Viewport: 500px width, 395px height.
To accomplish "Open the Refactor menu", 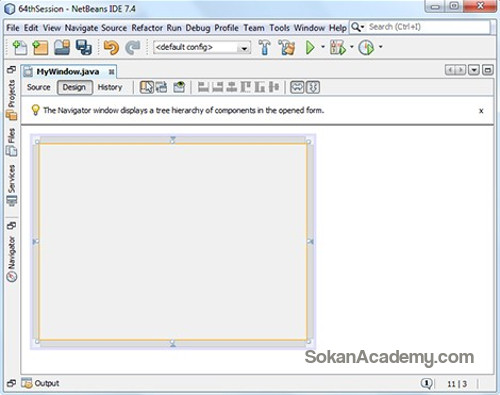I will pos(147,28).
